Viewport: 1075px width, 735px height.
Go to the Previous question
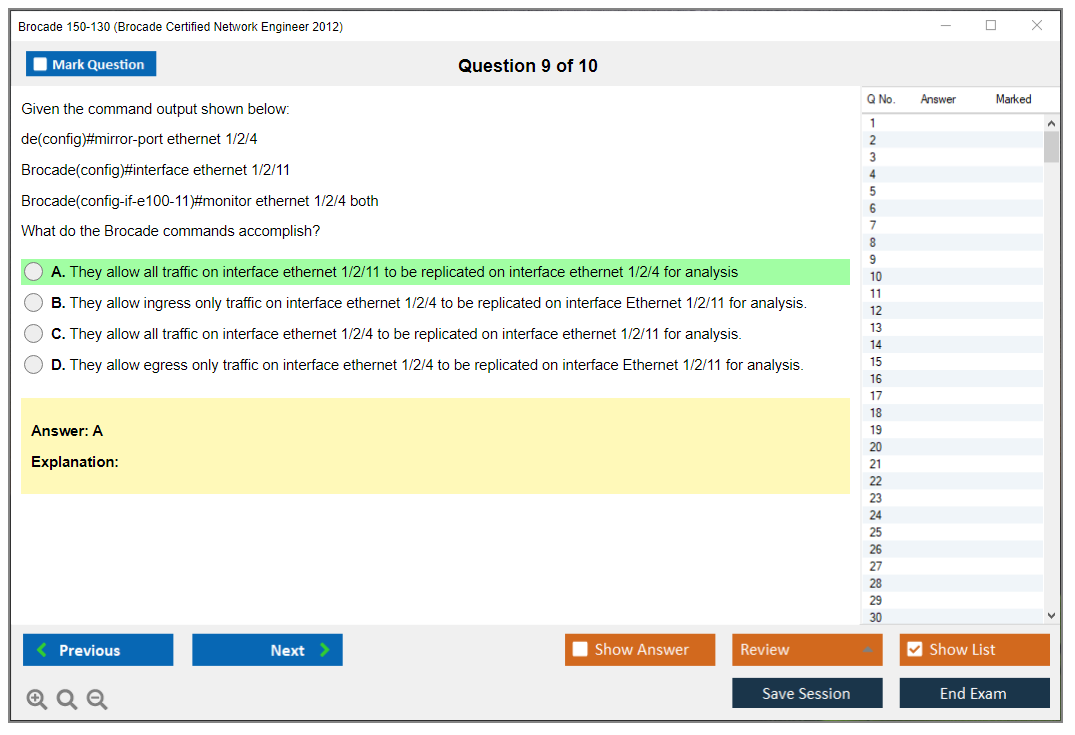[98, 650]
